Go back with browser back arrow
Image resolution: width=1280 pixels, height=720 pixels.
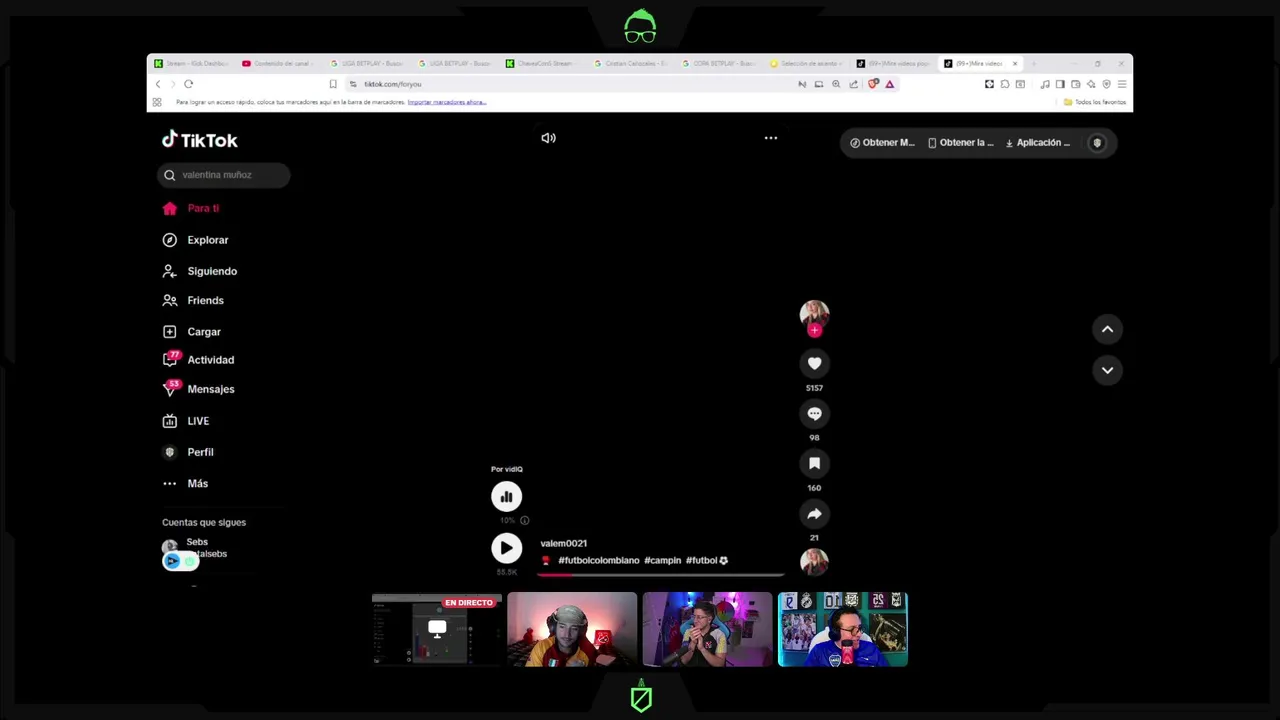158,84
